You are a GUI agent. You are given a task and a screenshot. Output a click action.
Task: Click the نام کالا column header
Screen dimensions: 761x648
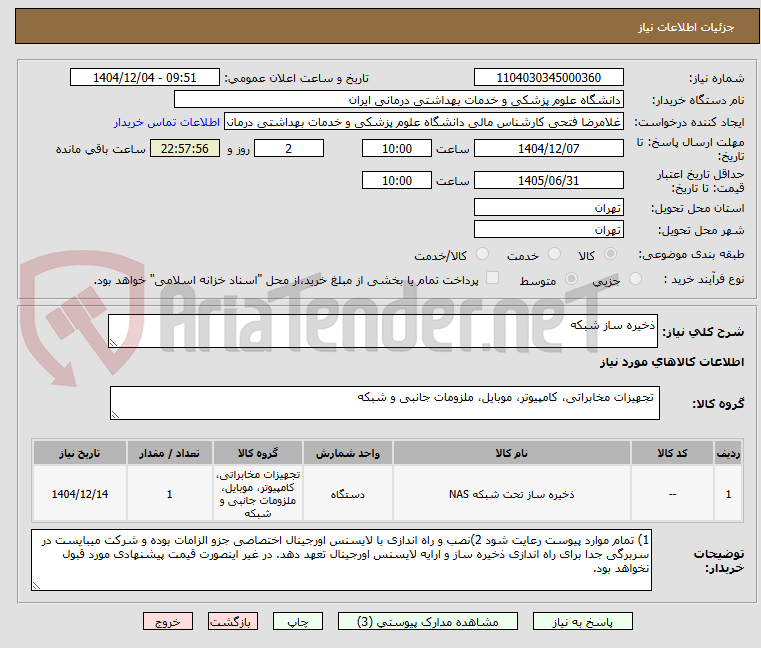coord(512,453)
